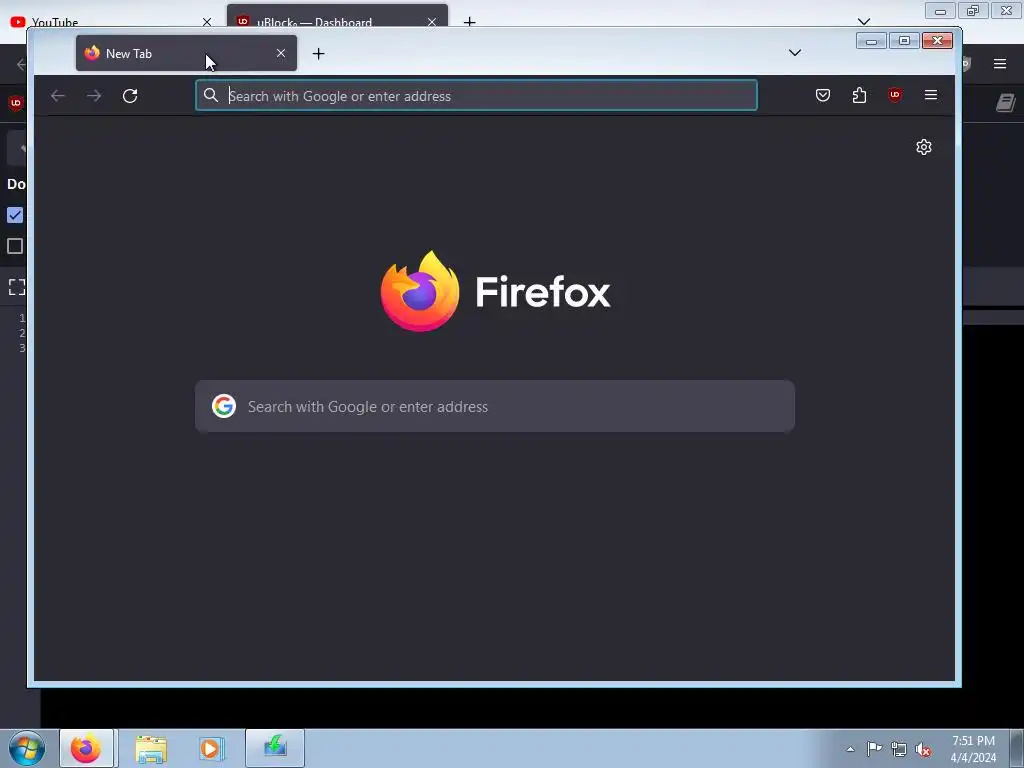Close the uBlock Dashboard tab in background window

click(x=432, y=22)
